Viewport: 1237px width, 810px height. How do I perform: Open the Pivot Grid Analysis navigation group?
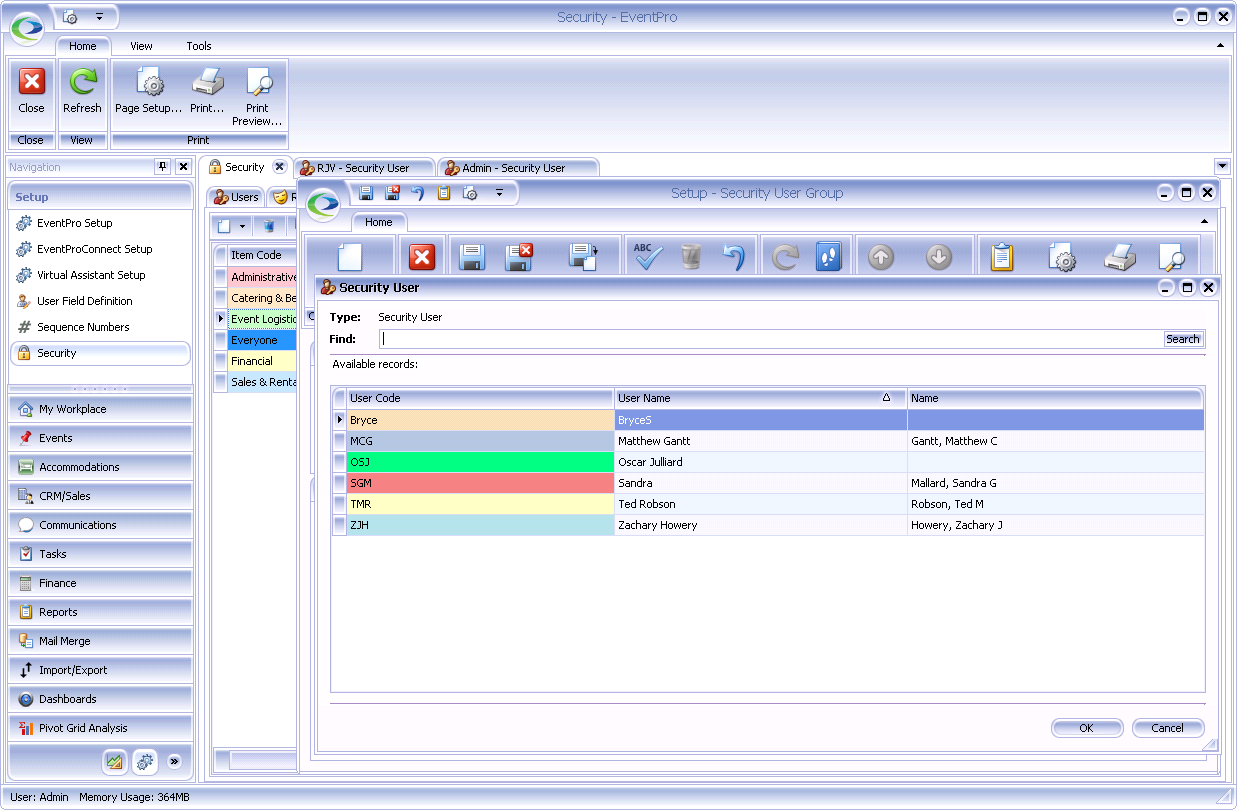100,728
